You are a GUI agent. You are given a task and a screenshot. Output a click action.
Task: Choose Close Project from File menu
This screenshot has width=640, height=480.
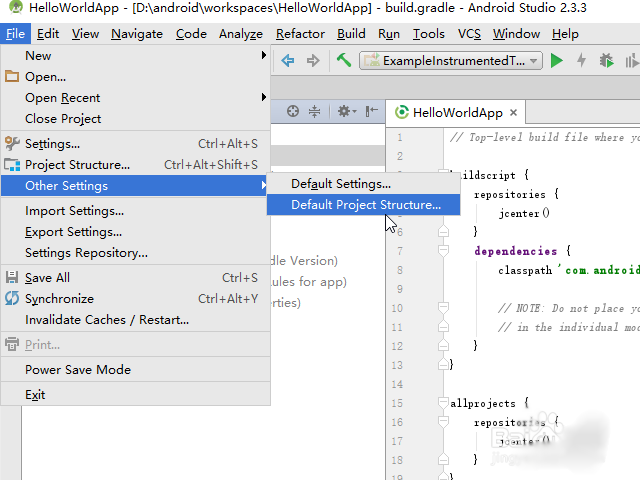tap(136, 119)
